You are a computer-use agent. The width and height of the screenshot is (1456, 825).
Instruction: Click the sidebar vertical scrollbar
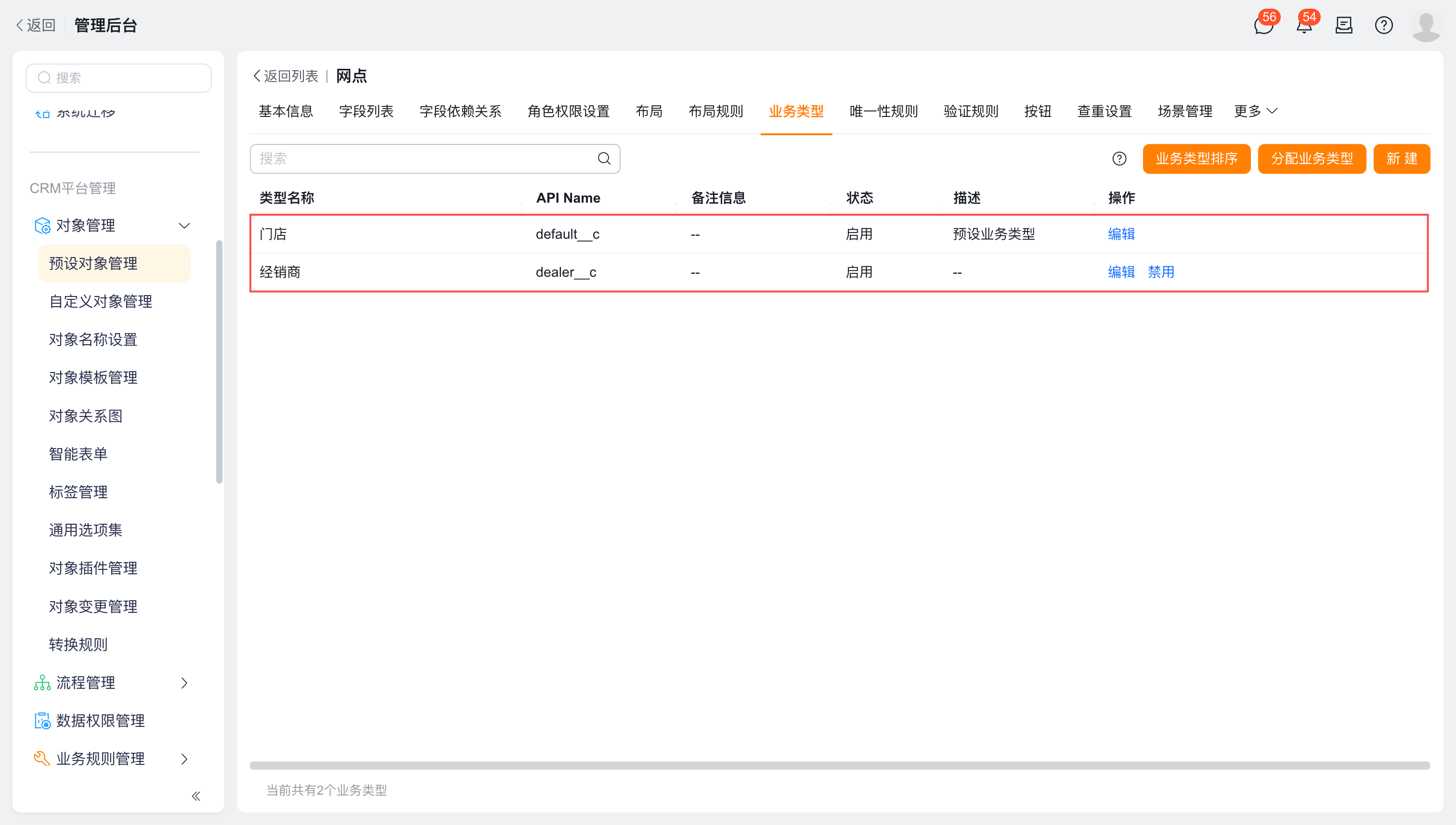[220, 362]
